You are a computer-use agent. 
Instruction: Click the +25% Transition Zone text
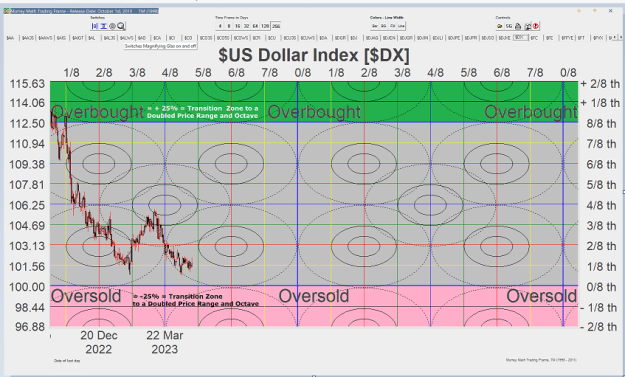pyautogui.click(x=202, y=112)
